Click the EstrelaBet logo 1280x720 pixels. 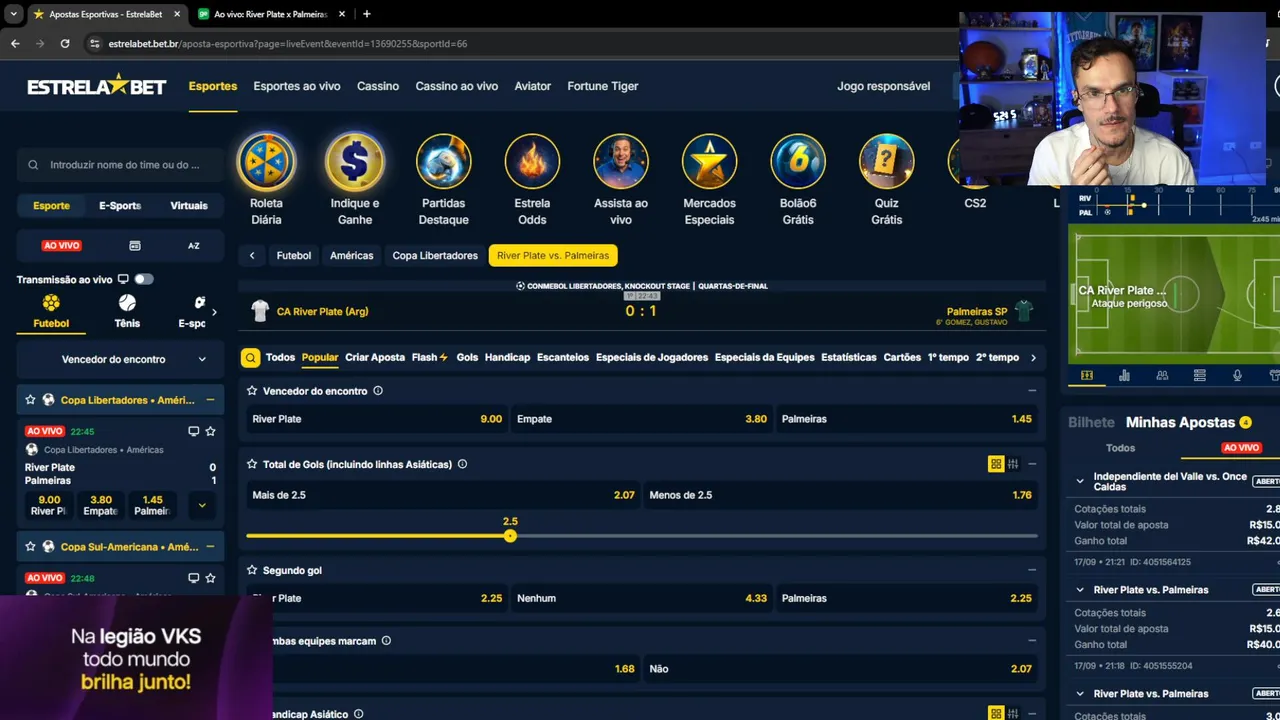[96, 86]
